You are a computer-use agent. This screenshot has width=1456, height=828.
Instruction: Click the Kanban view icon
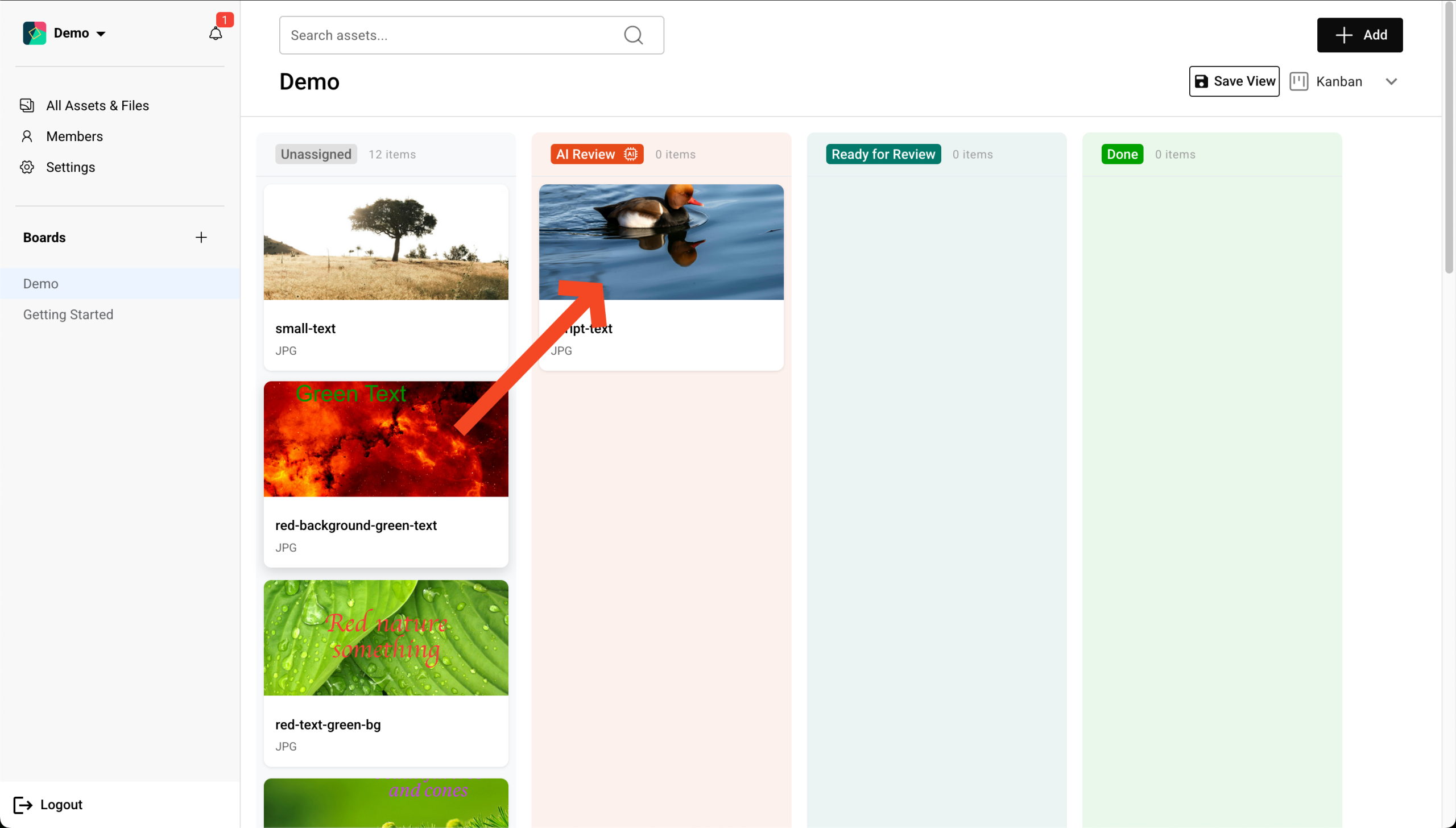coord(1298,81)
